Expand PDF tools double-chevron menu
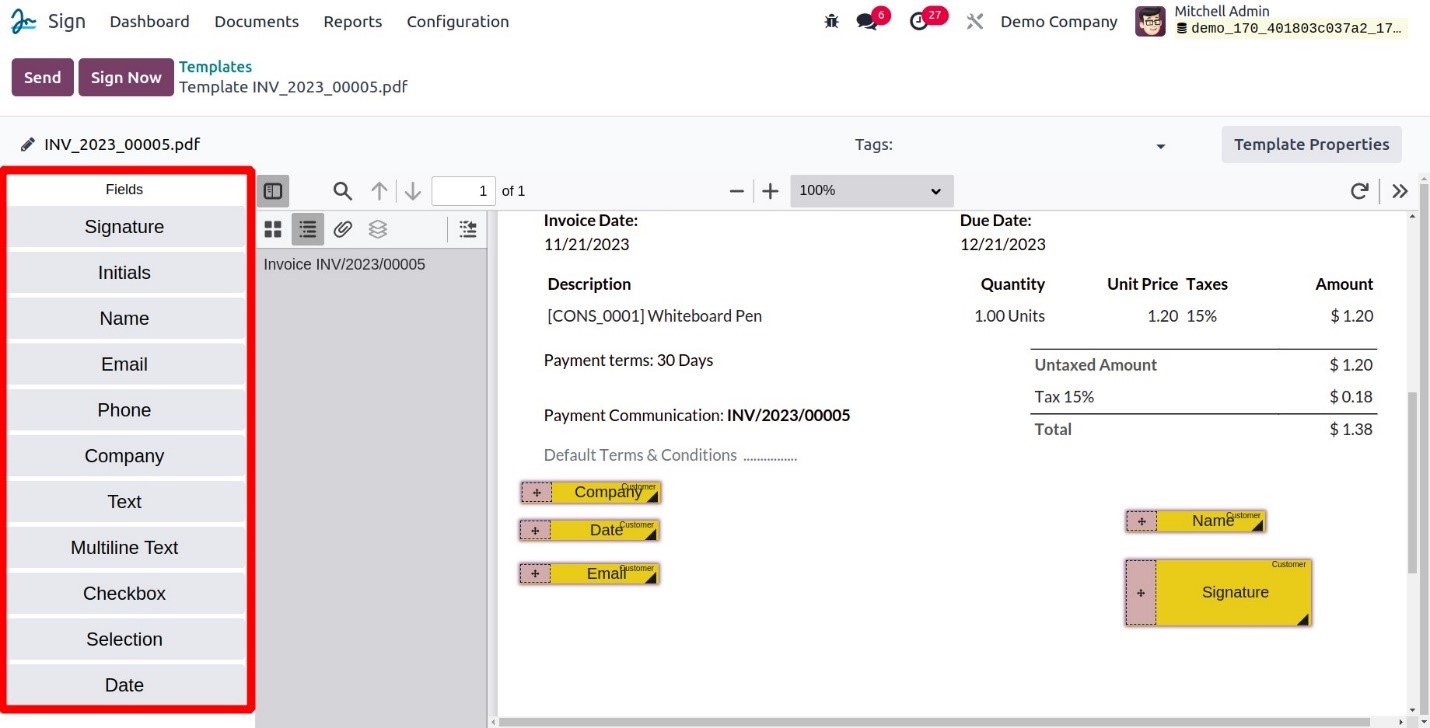The height and width of the screenshot is (728, 1430). pos(1400,191)
